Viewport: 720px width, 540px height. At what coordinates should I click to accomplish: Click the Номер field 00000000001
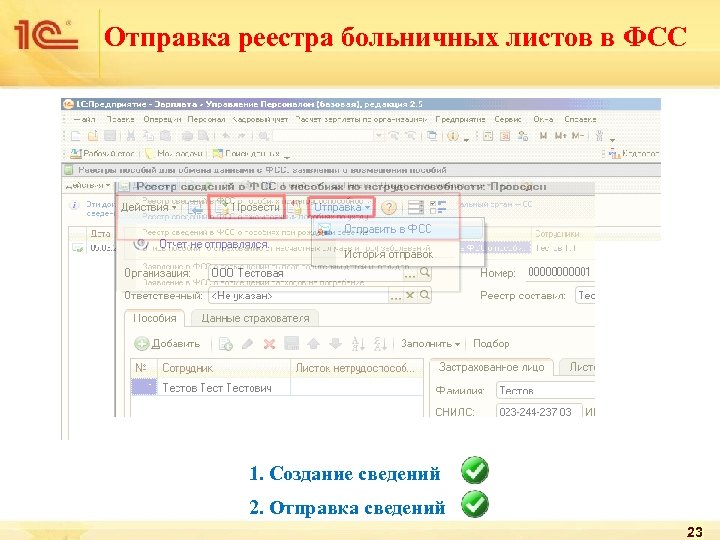[560, 272]
